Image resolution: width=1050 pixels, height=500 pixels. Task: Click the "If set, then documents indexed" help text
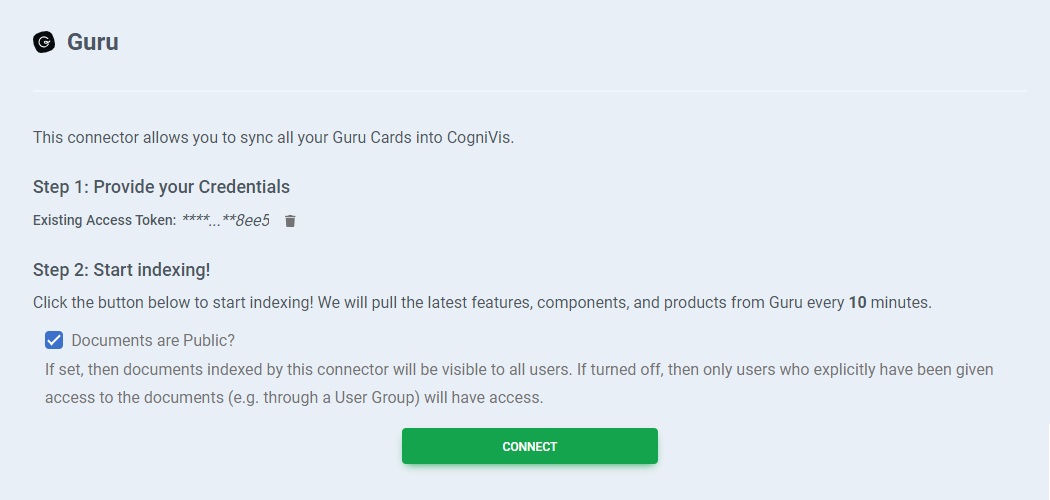300,369
